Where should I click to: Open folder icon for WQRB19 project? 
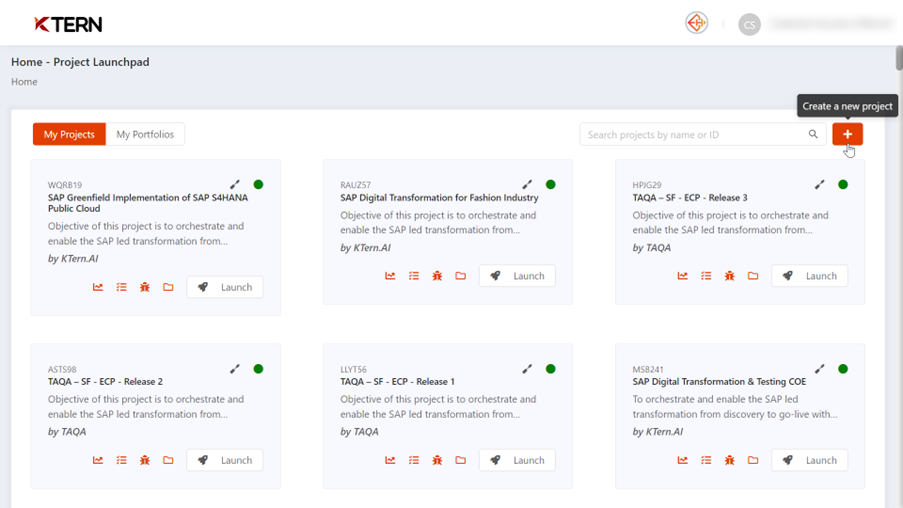pos(168,287)
